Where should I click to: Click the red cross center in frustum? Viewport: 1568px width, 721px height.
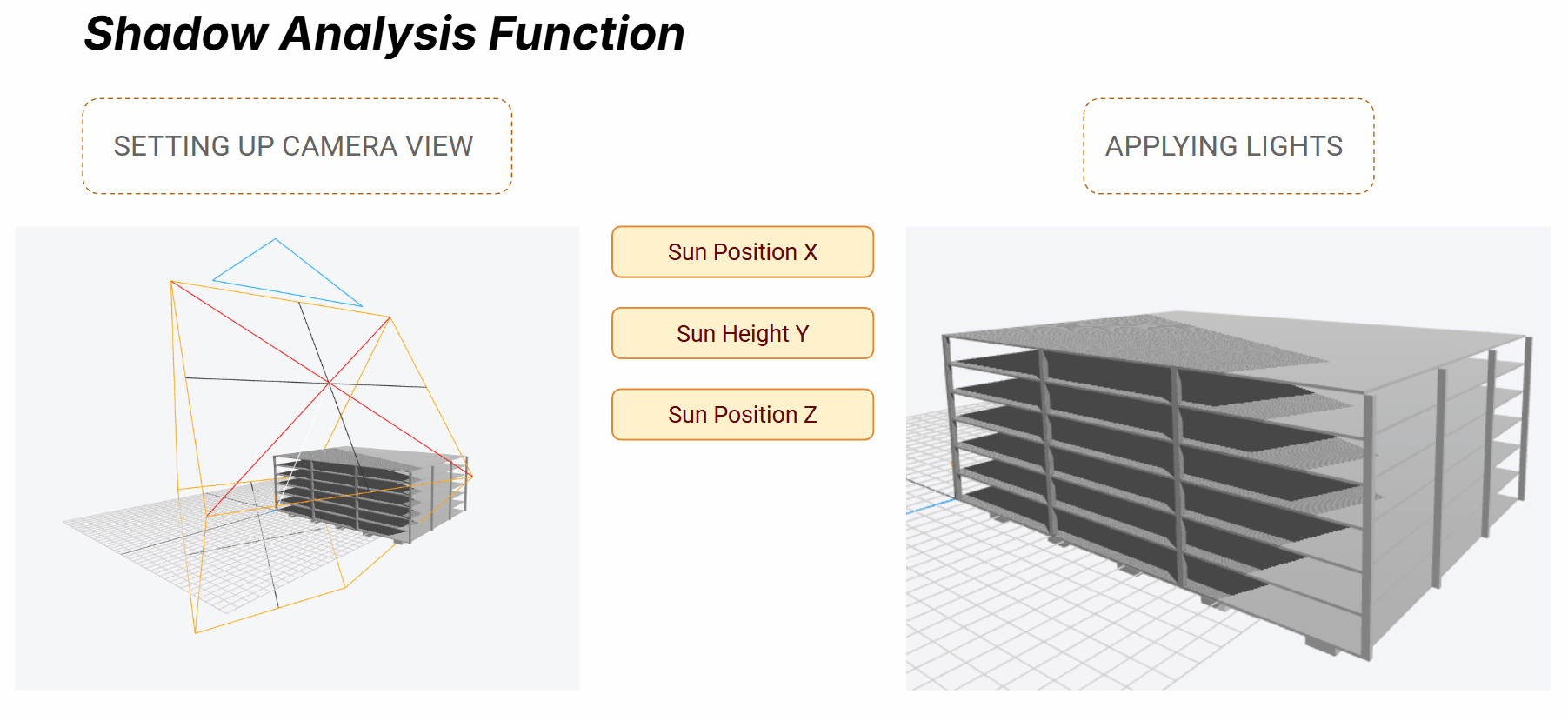tap(330, 382)
